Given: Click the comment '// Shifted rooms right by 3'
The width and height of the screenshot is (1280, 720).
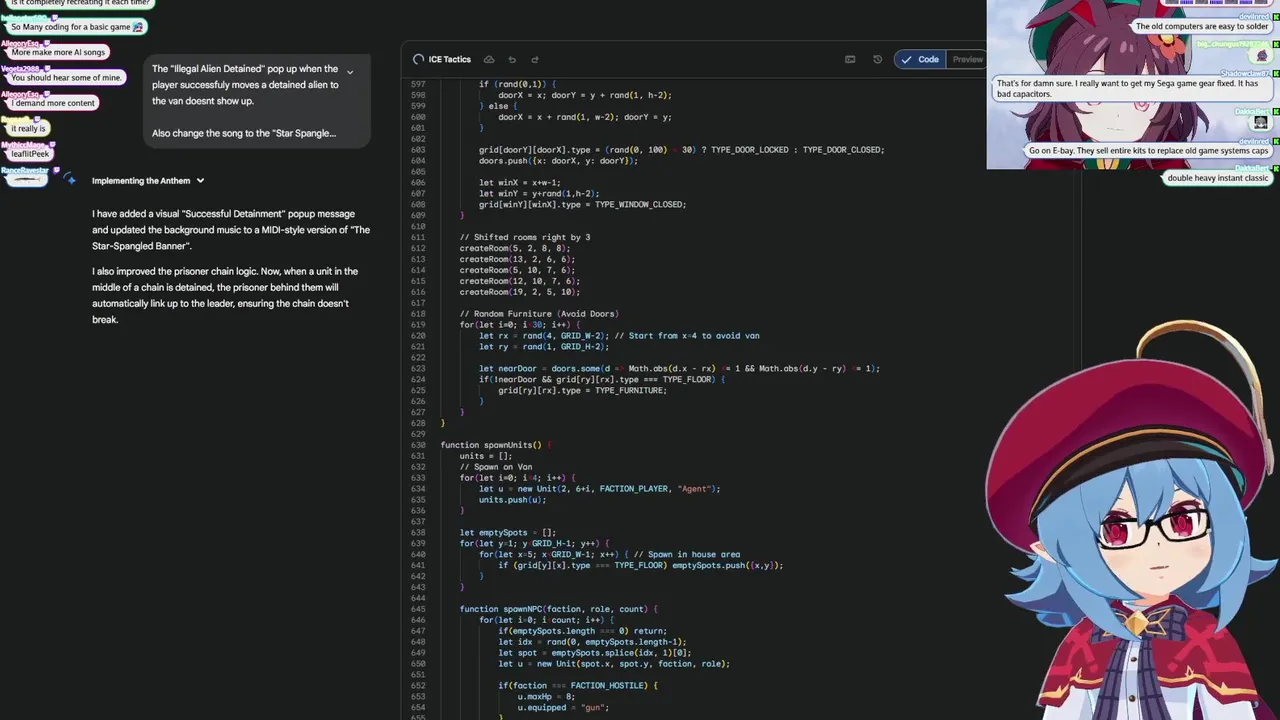Looking at the screenshot, I should pos(525,237).
